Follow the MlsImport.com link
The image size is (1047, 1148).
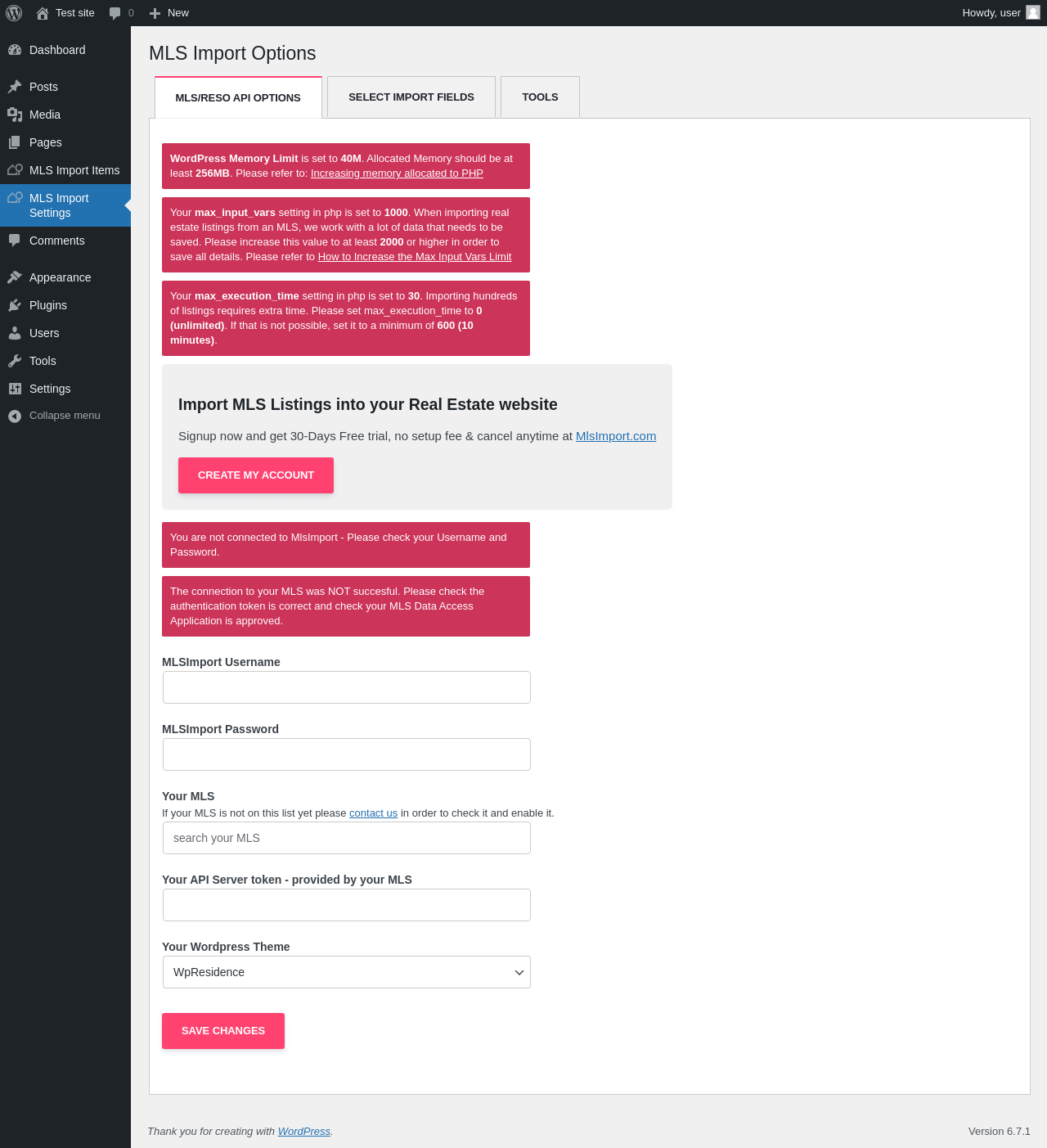616,436
